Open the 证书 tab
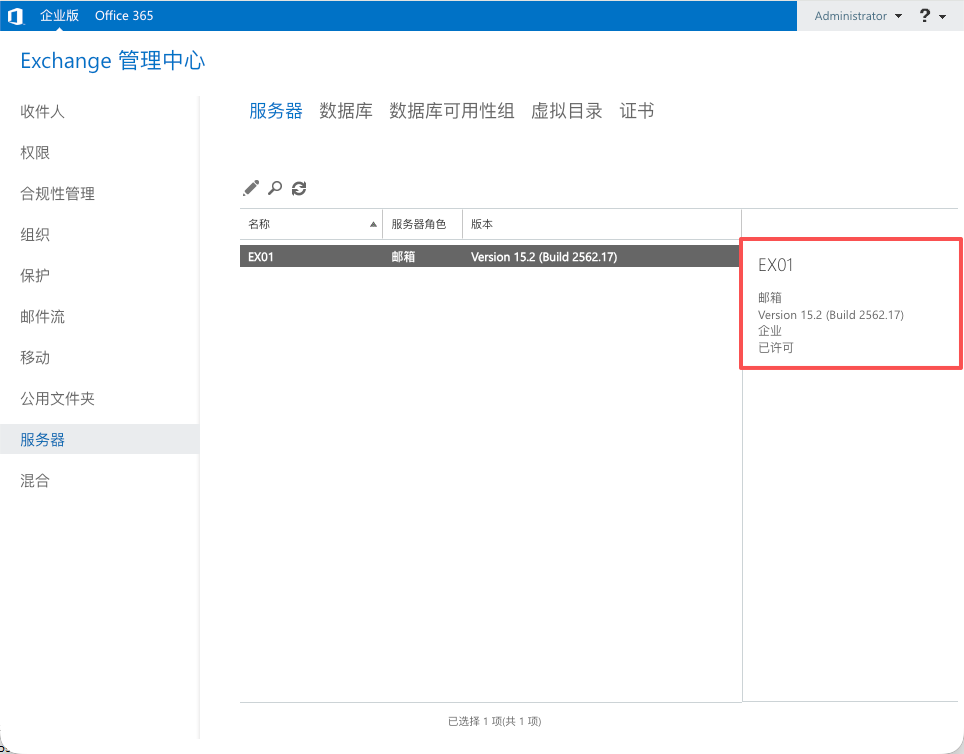 [637, 111]
